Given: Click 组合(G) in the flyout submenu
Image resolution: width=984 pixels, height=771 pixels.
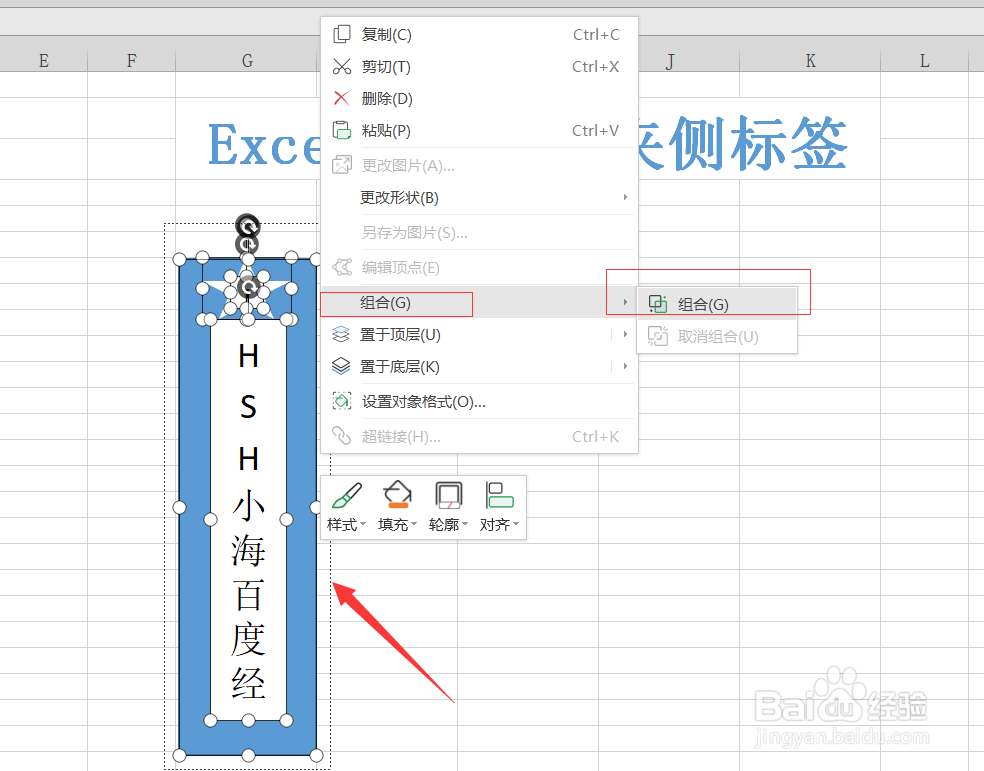Looking at the screenshot, I should 700,303.
